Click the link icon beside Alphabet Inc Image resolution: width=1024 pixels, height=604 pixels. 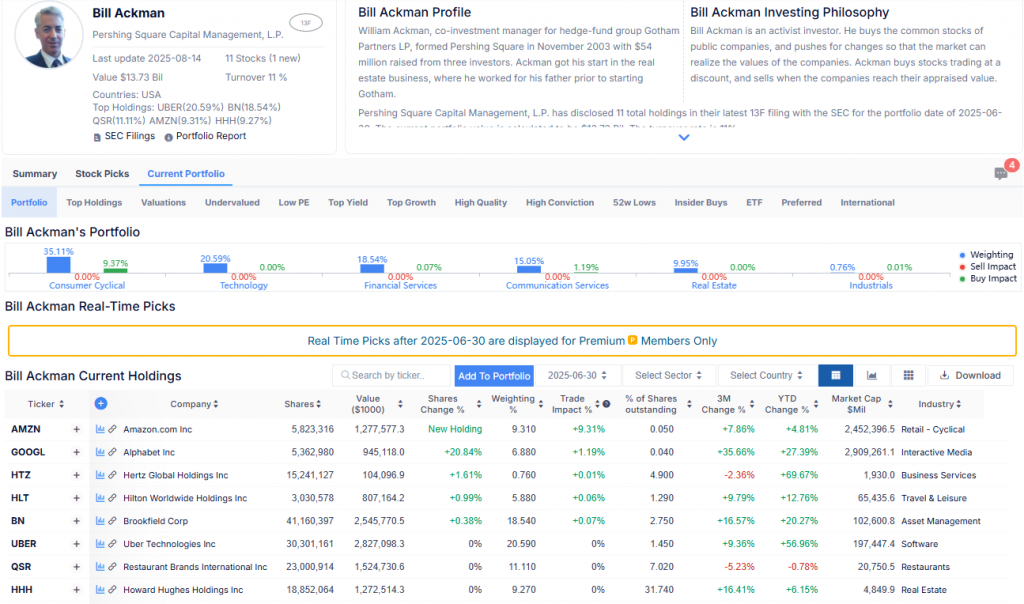(x=113, y=452)
